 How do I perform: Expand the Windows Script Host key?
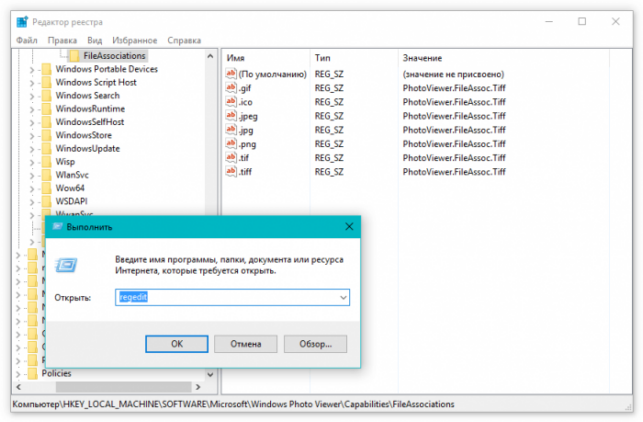[x=32, y=83]
